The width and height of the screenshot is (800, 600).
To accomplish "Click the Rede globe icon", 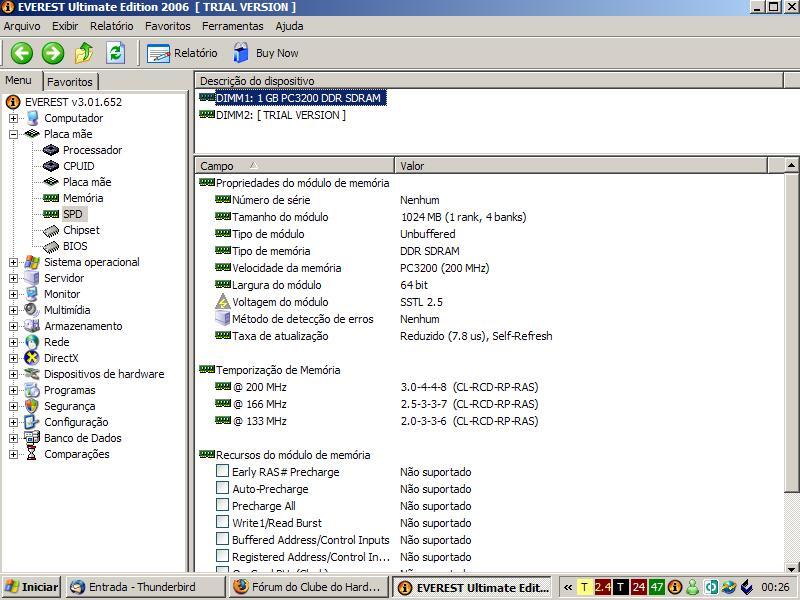I will (32, 342).
